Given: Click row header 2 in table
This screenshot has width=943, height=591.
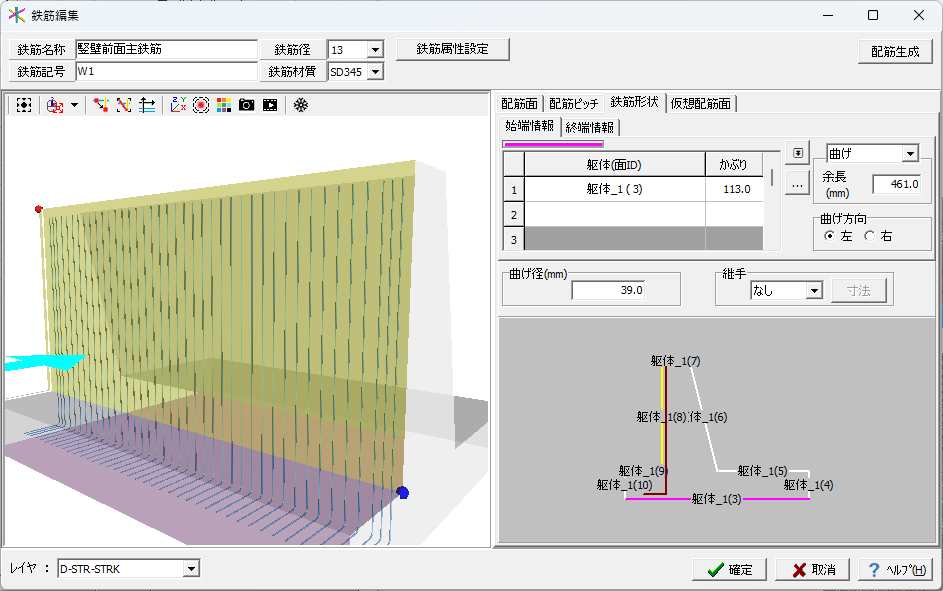Looking at the screenshot, I should 514,215.
